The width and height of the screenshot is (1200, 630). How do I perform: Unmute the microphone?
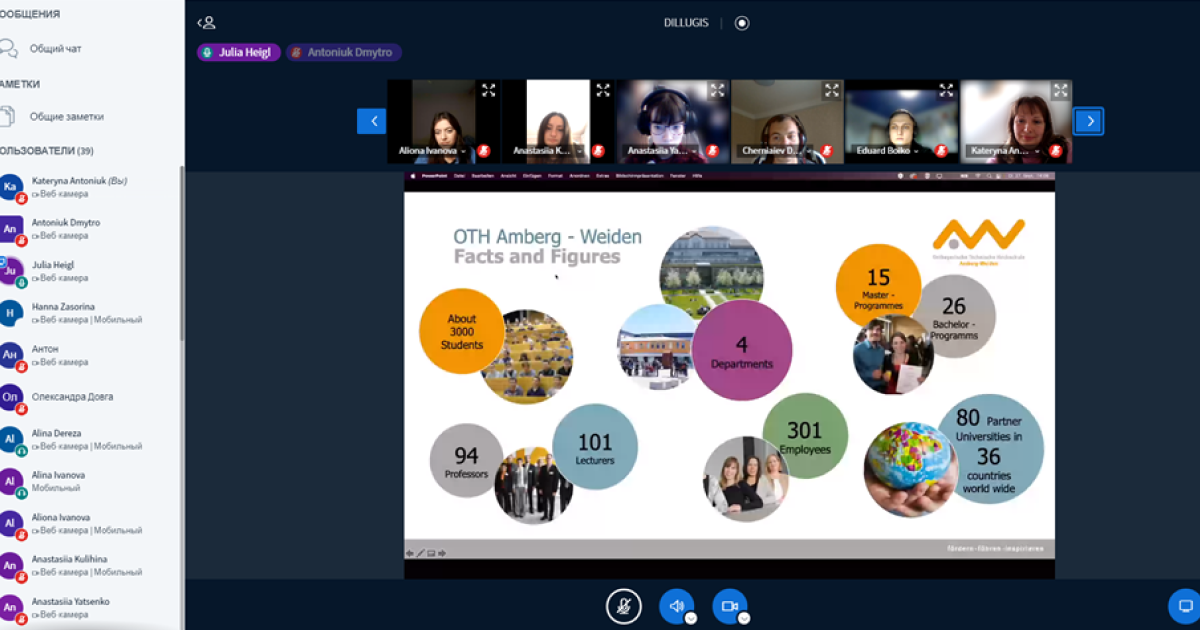pyautogui.click(x=623, y=606)
